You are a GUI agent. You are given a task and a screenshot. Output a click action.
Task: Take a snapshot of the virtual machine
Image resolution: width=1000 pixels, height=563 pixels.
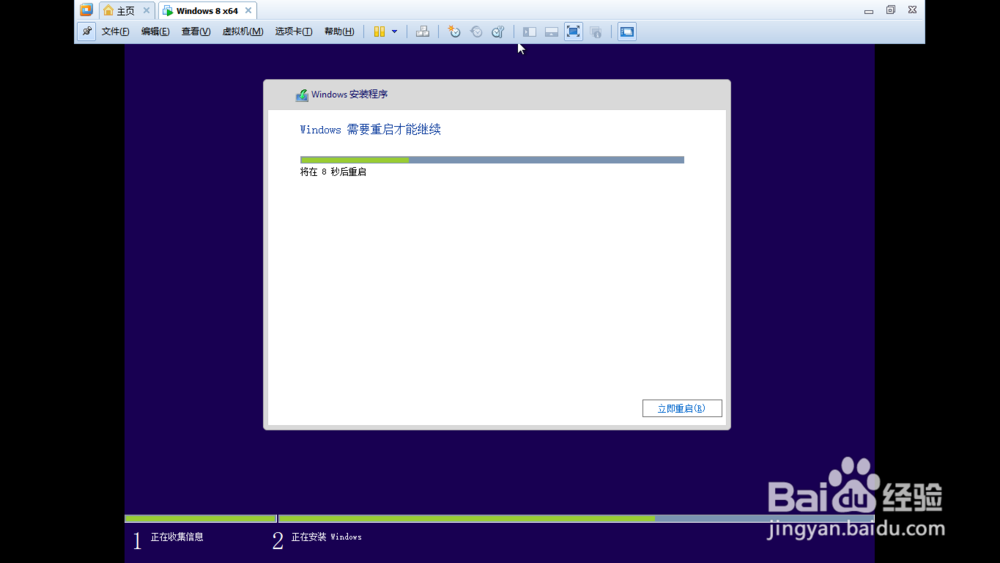point(454,31)
